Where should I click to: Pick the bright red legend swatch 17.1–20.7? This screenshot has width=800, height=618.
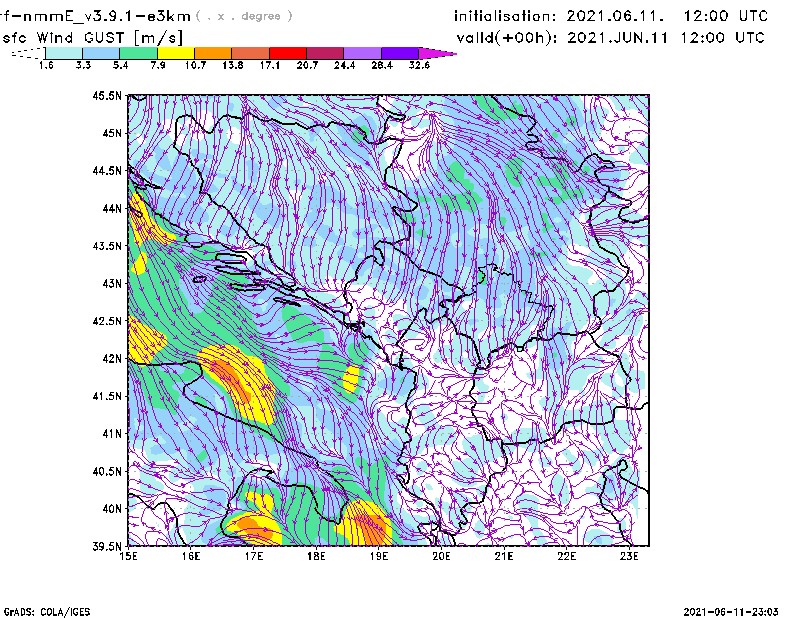click(288, 53)
